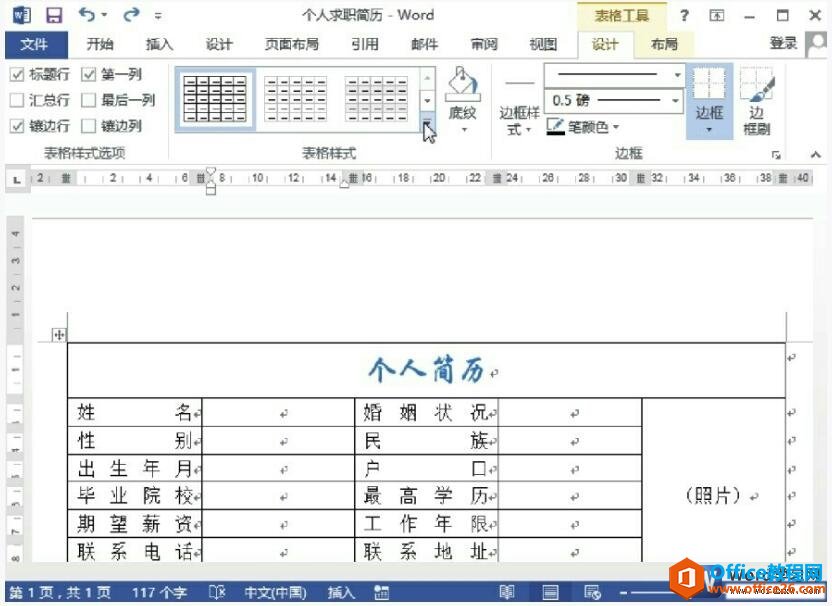Uncheck the 标题行 checkbox
This screenshot has width=832, height=606.
click(17, 74)
